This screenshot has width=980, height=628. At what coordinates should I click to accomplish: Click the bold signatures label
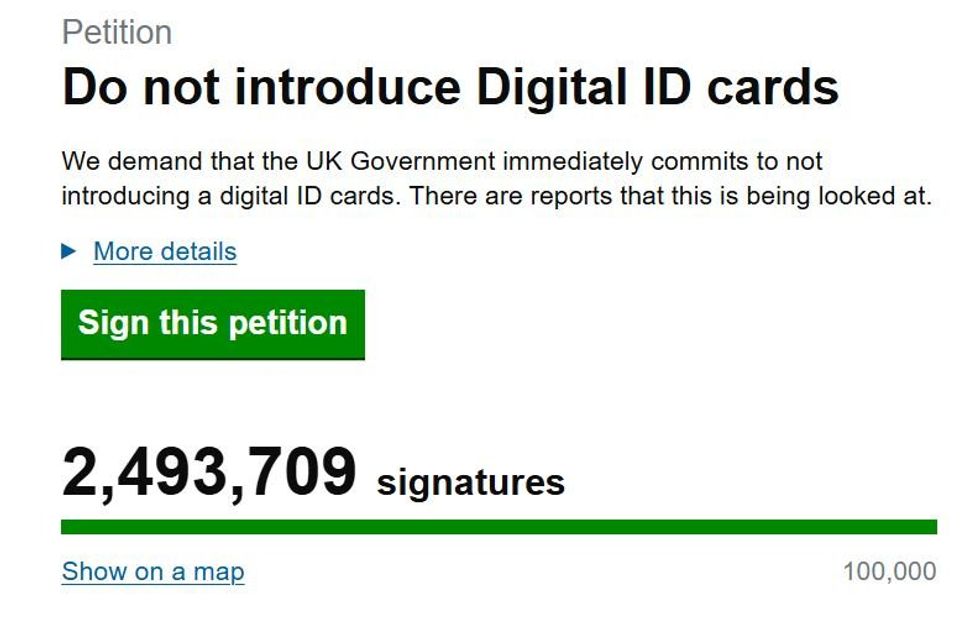pyautogui.click(x=470, y=482)
